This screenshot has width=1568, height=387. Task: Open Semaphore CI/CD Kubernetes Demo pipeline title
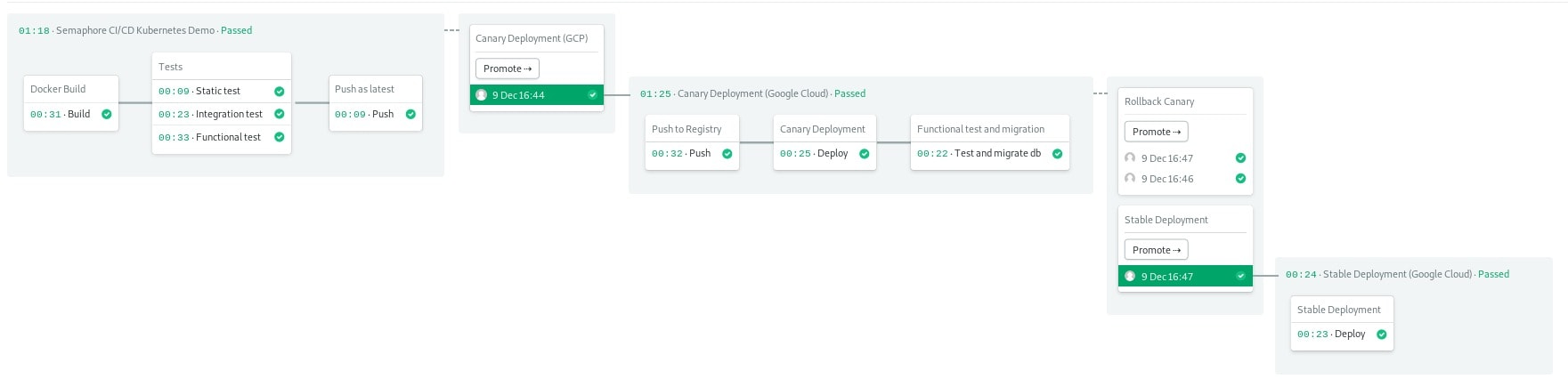134,31
